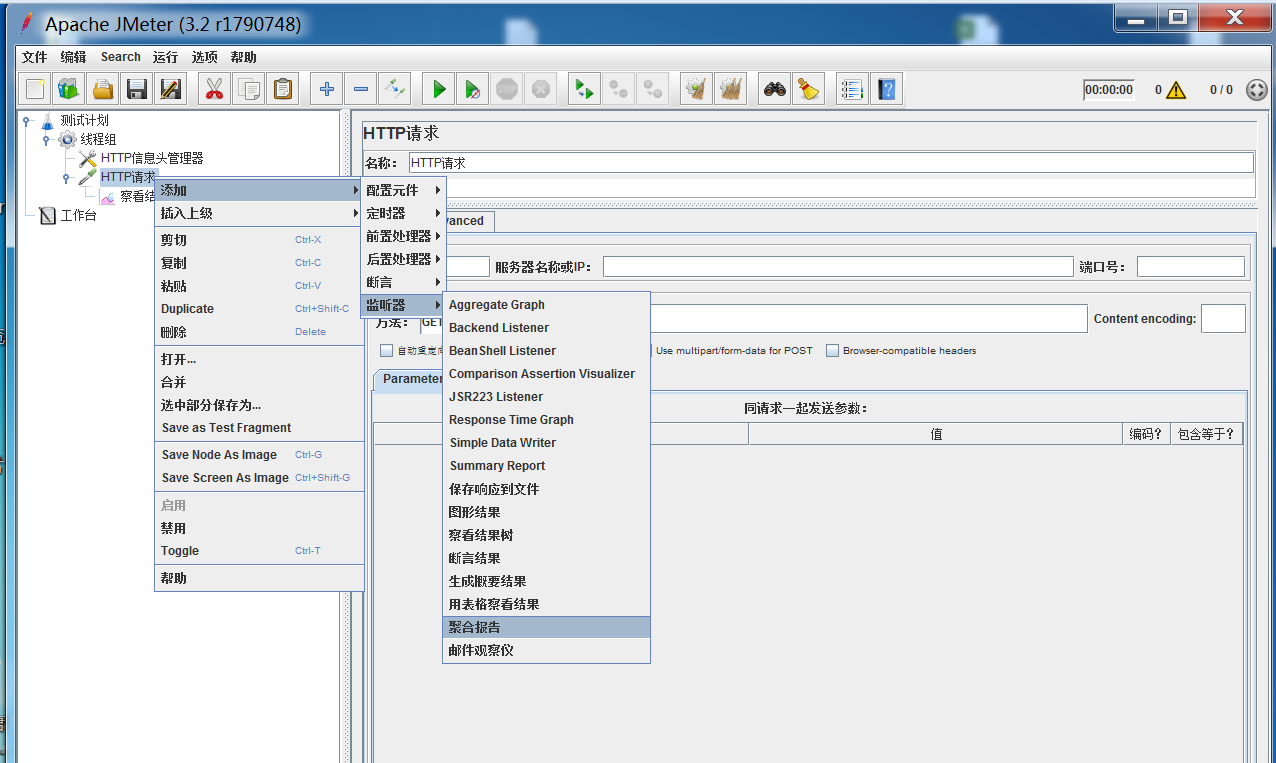Click the yellow warning triangle indicator

tap(1176, 90)
